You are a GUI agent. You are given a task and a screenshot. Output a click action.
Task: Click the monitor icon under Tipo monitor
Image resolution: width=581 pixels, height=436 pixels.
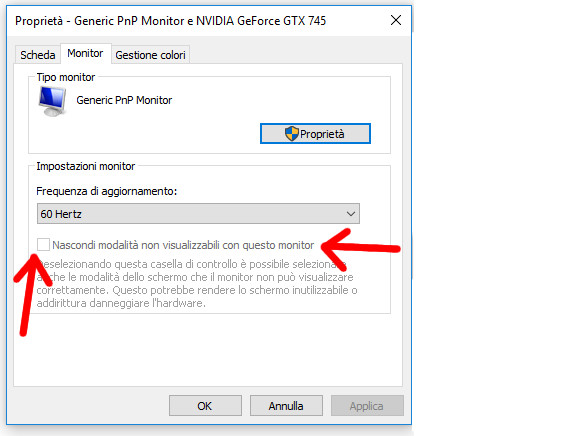coord(53,101)
